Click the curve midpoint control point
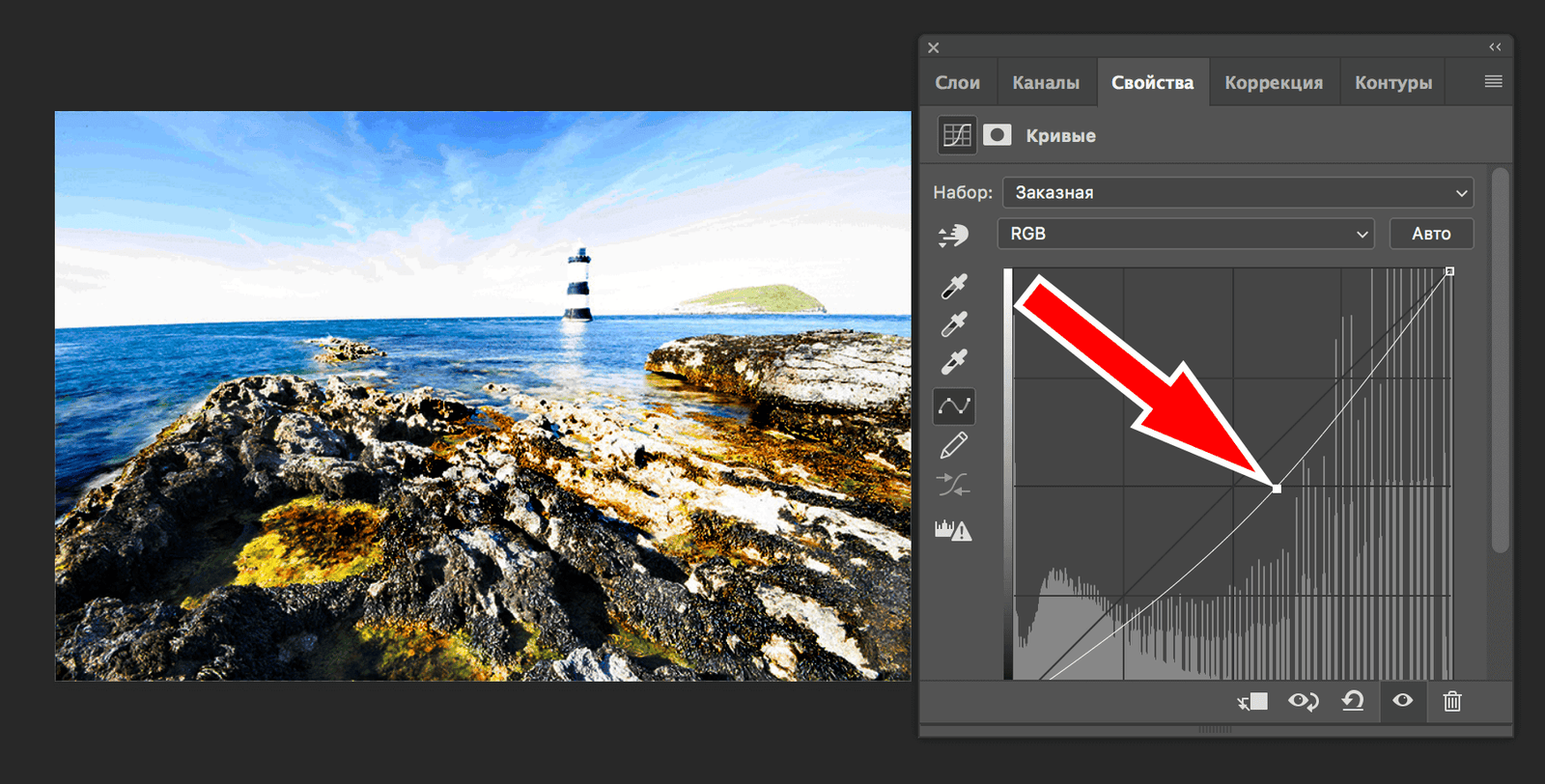This screenshot has height=784, width=1545. click(1277, 489)
